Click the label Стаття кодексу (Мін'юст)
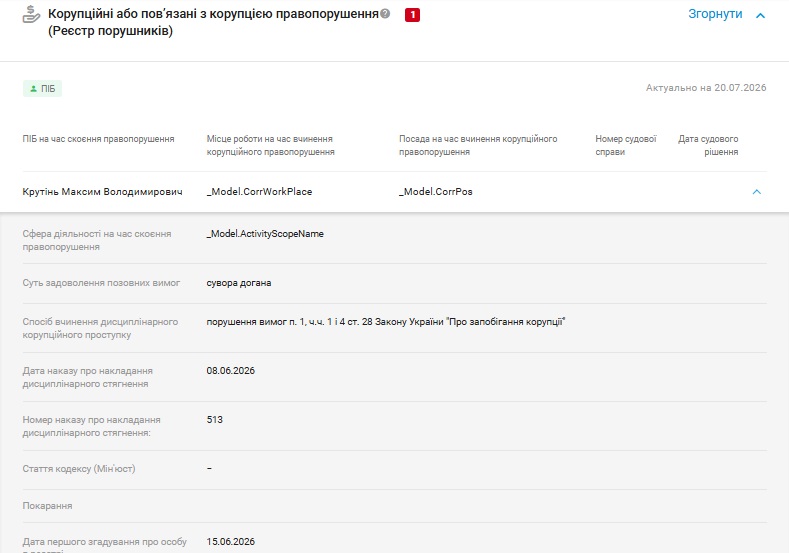The width and height of the screenshot is (789, 553). point(79,469)
